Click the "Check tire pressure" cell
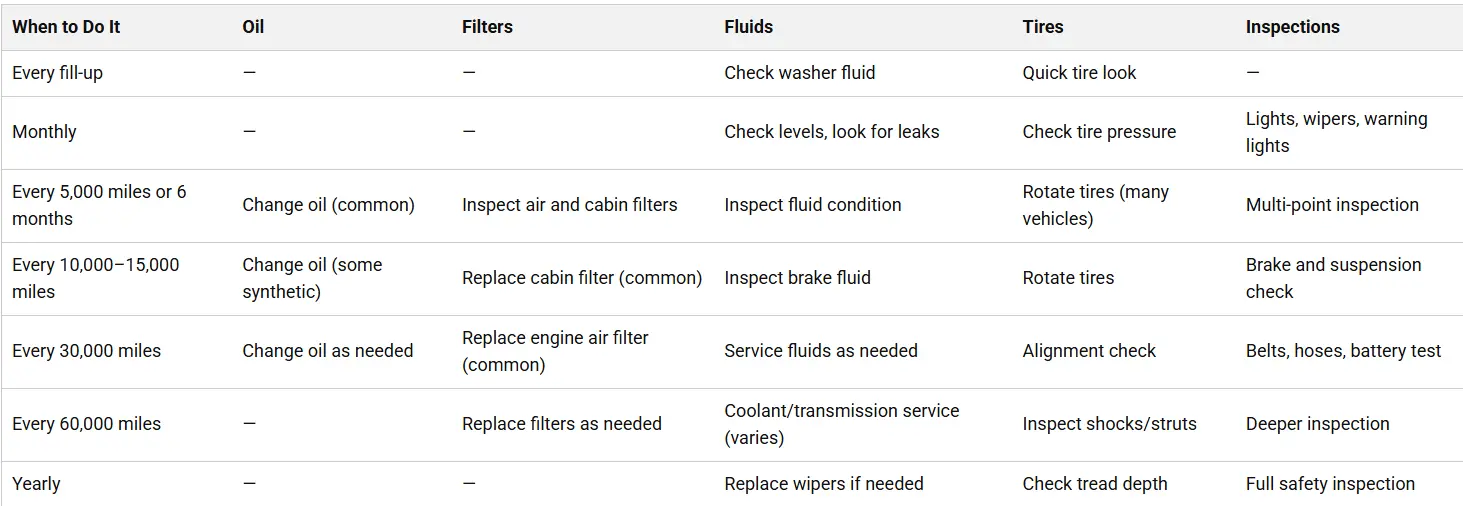This screenshot has height=506, width=1463. pos(1099,132)
